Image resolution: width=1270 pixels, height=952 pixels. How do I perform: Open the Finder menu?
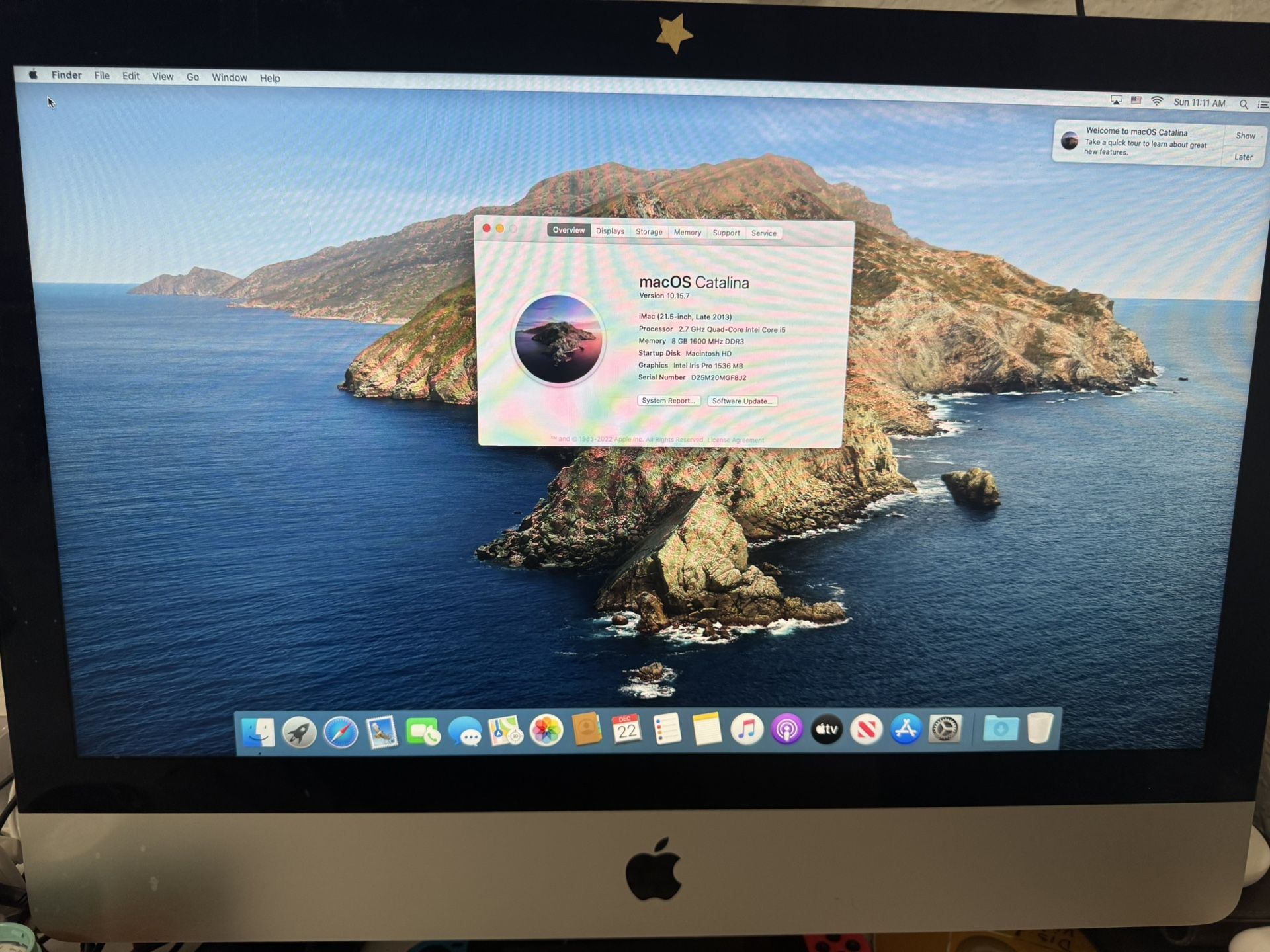point(66,75)
